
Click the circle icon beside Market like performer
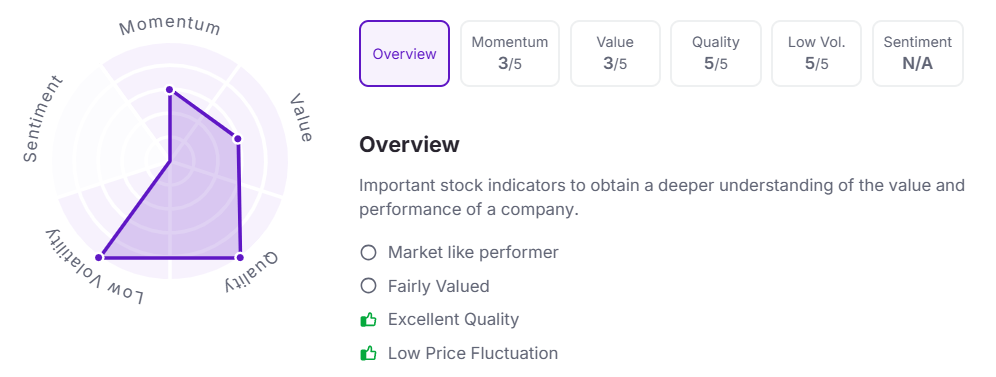coord(368,253)
